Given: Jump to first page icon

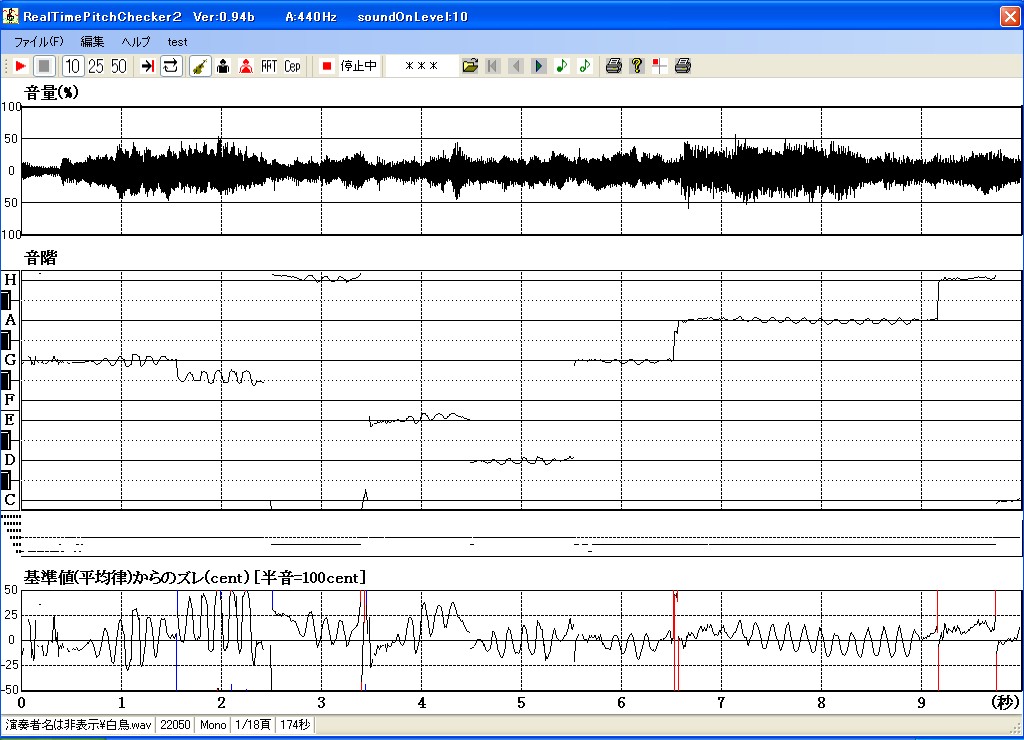Looking at the screenshot, I should click(x=492, y=66).
